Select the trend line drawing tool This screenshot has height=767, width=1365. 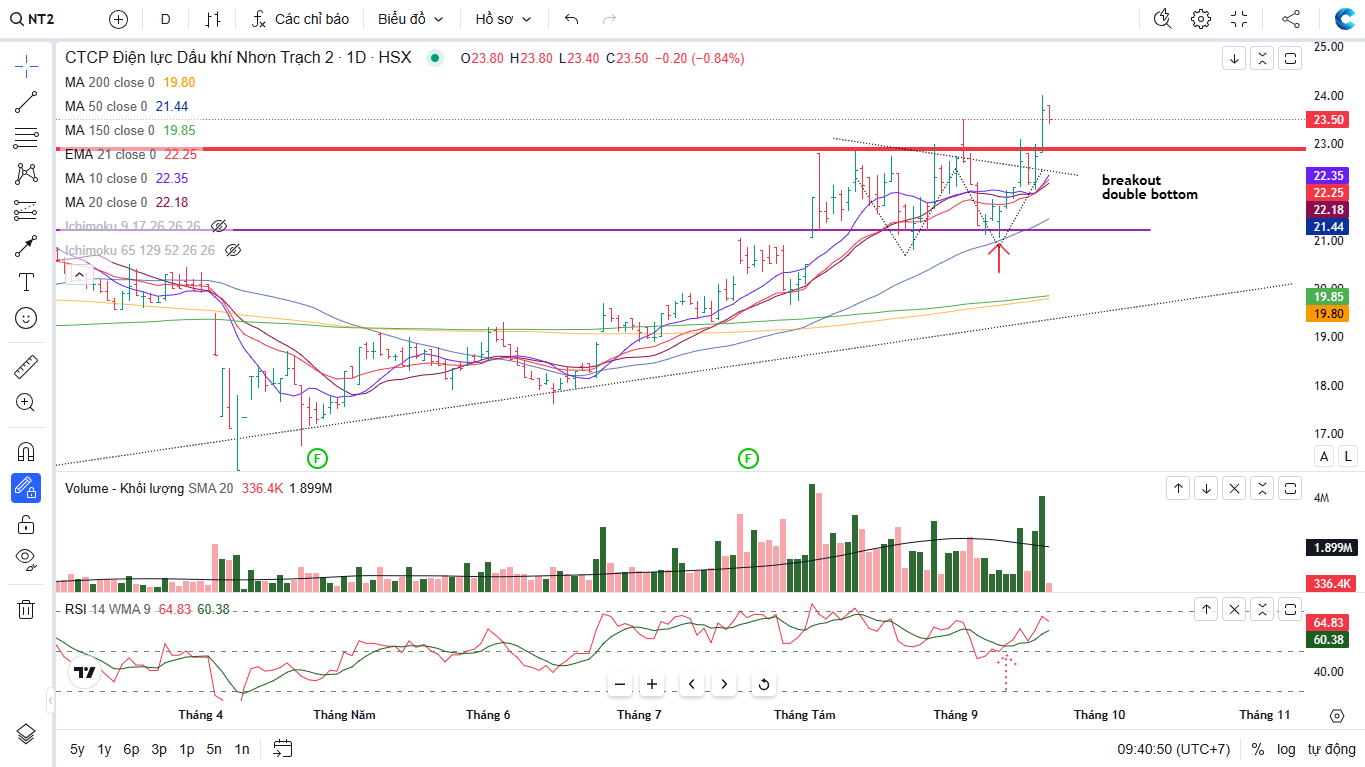(x=26, y=102)
